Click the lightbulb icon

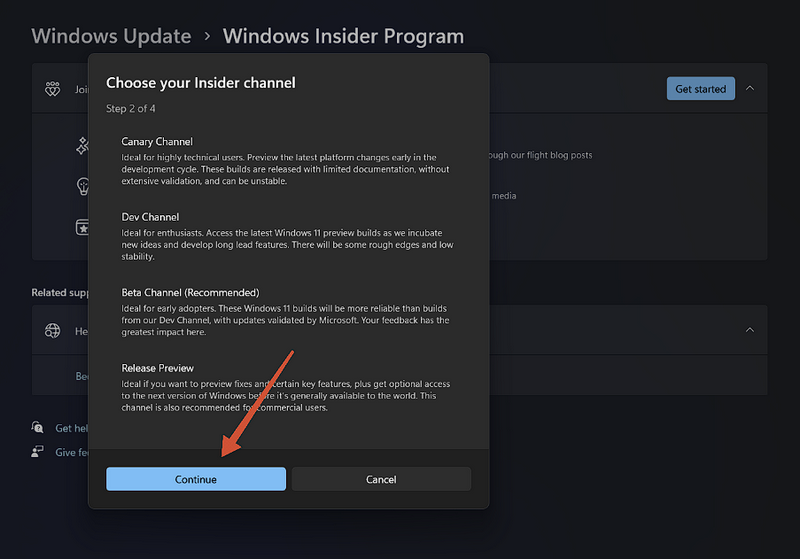tap(82, 187)
